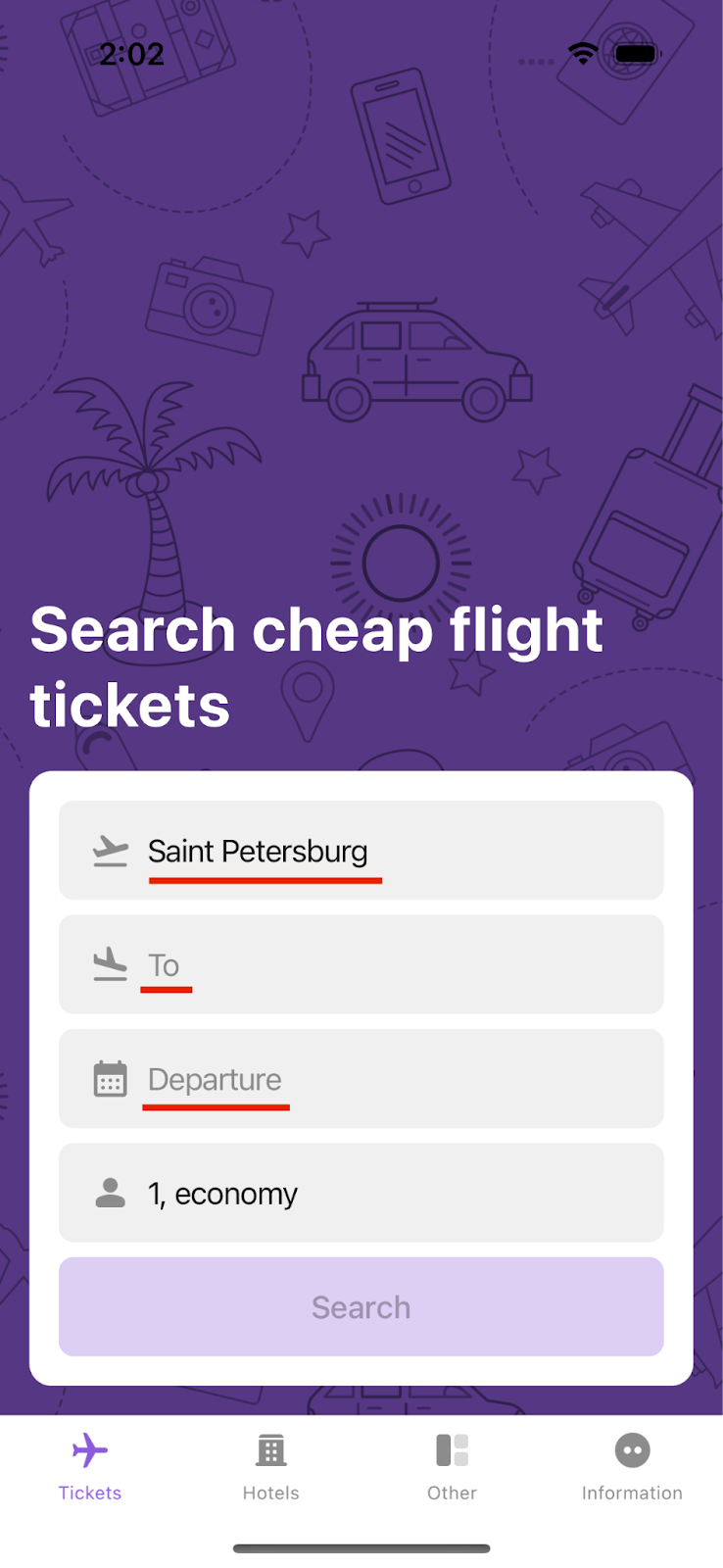Tap the Tickets airplane icon in tab bar
The width and height of the screenshot is (723, 1568).
pos(90,1450)
